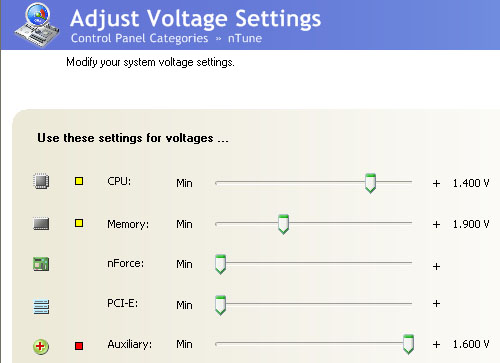
Task: Click the CPU voltage slider handle
Action: pos(370,183)
